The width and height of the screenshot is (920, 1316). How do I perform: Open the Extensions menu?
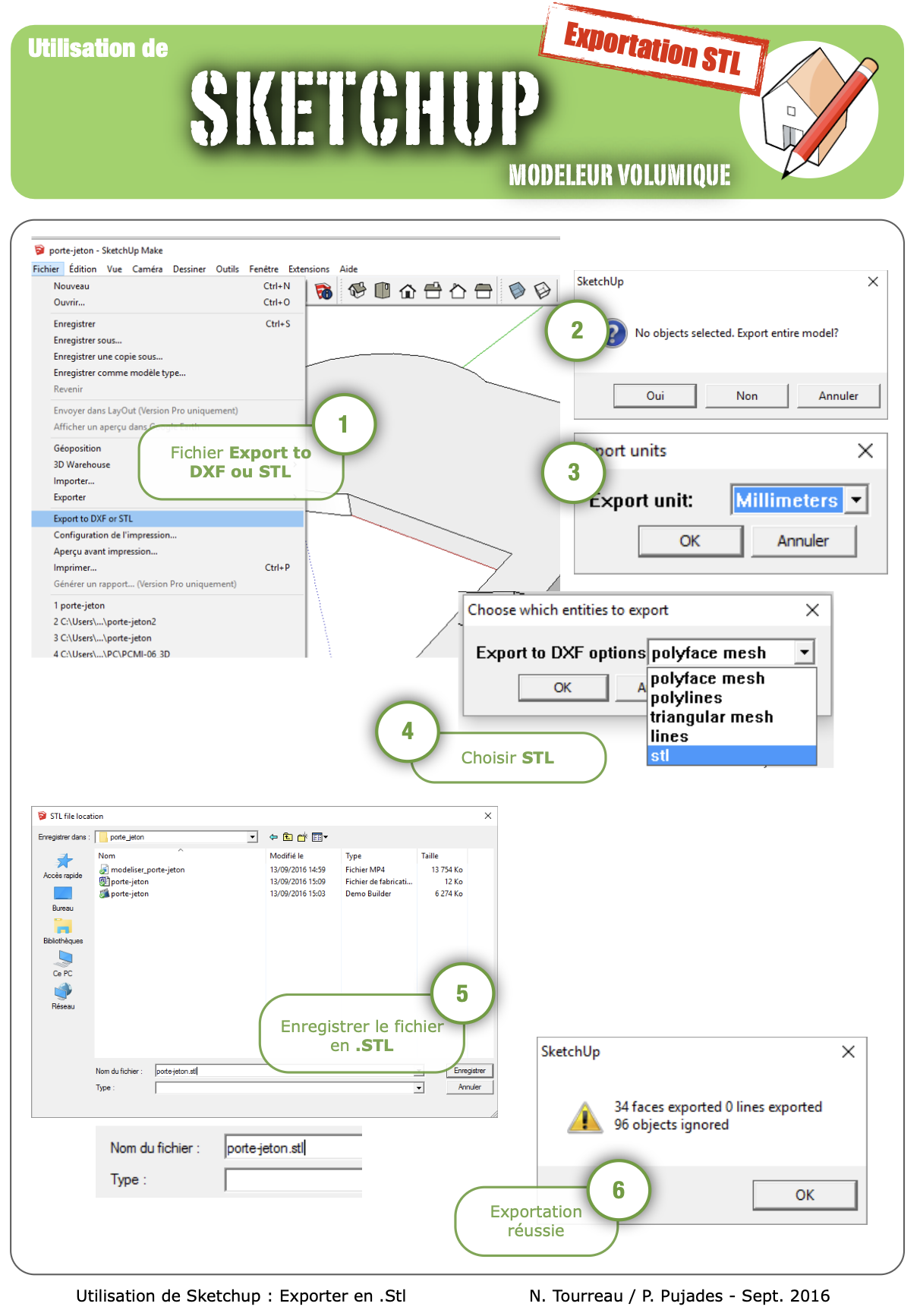[x=309, y=269]
